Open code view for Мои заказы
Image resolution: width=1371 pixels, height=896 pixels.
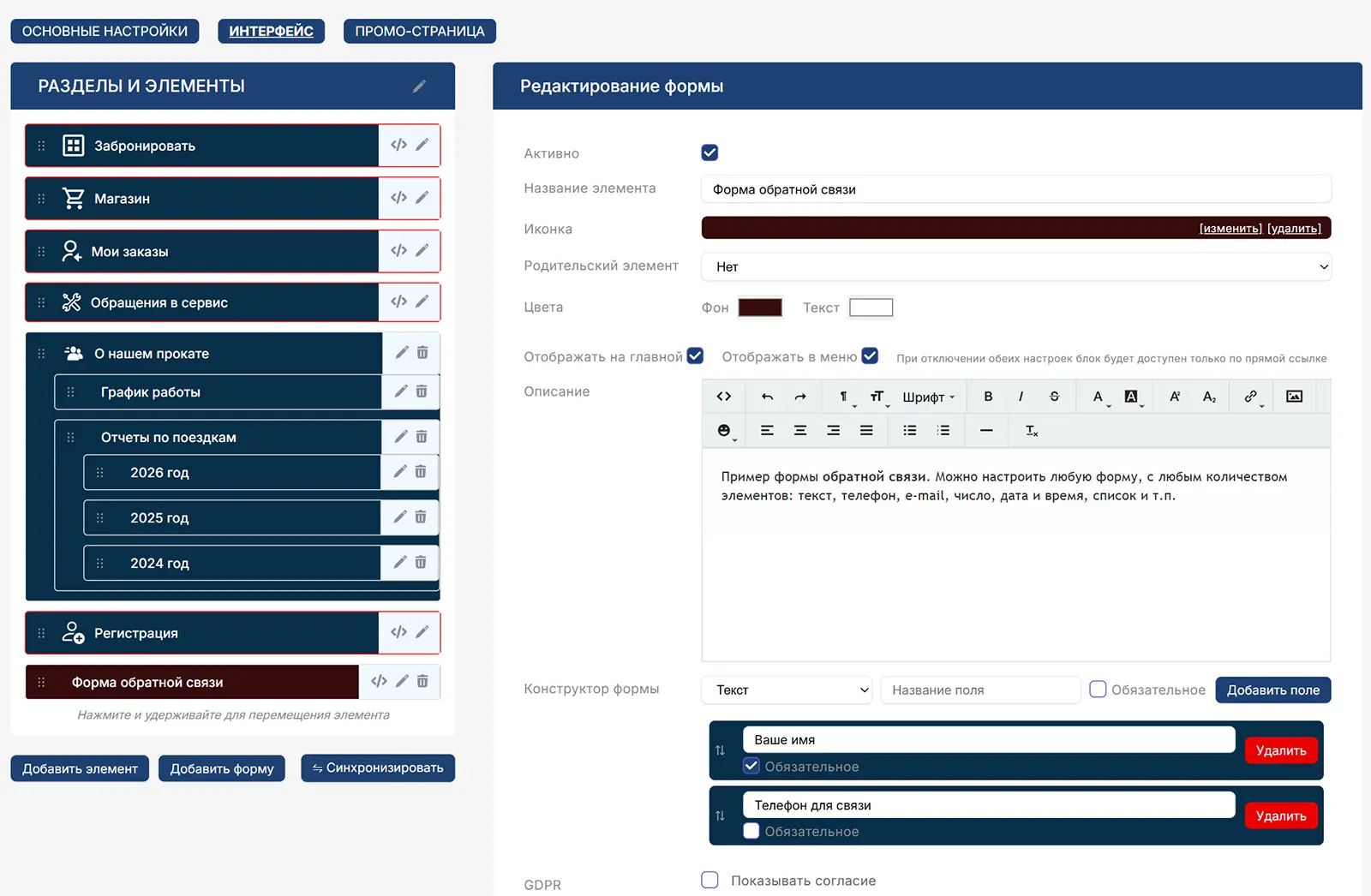(398, 250)
